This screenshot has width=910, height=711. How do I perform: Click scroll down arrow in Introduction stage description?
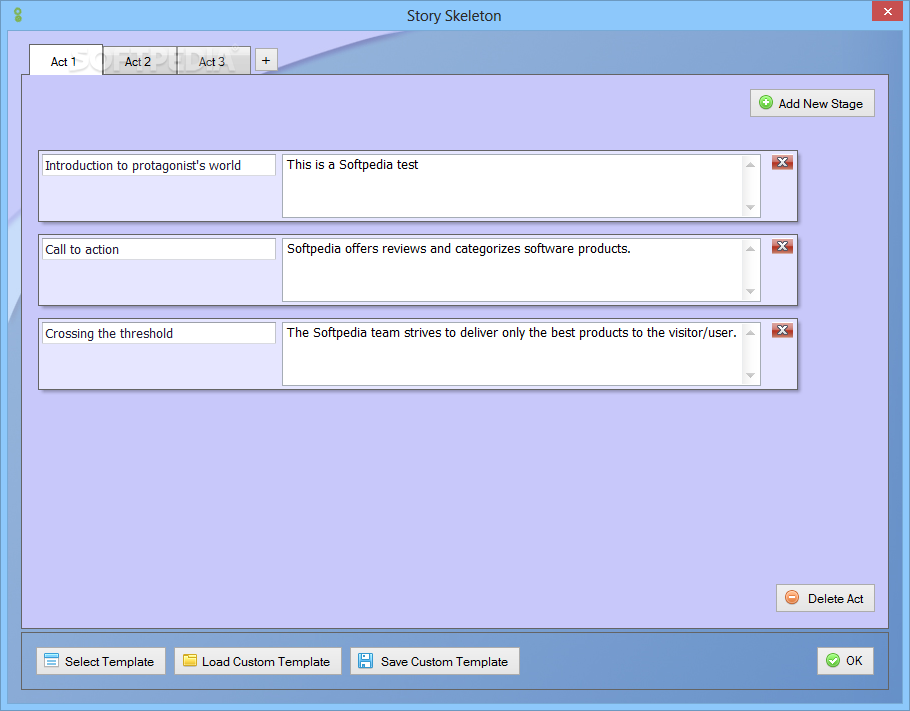[750, 207]
